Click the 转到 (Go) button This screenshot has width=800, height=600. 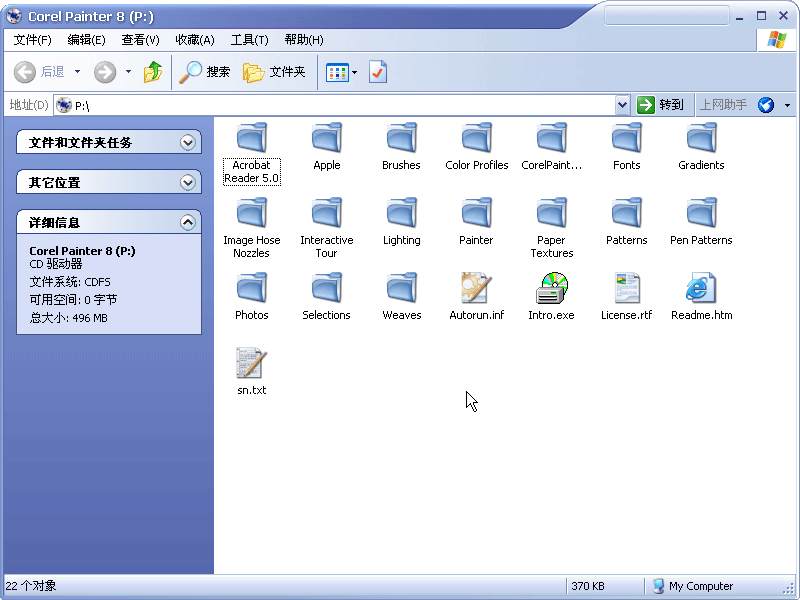[660, 105]
